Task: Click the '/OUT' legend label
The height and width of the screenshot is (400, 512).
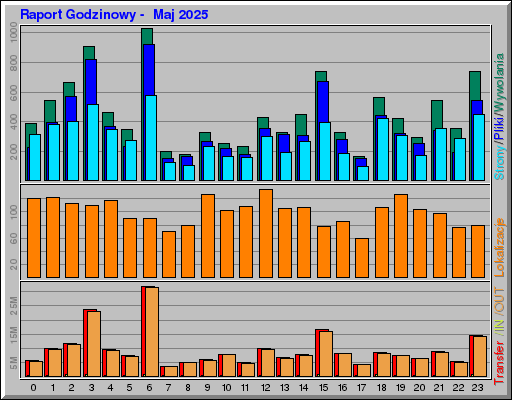Action: 499,301
